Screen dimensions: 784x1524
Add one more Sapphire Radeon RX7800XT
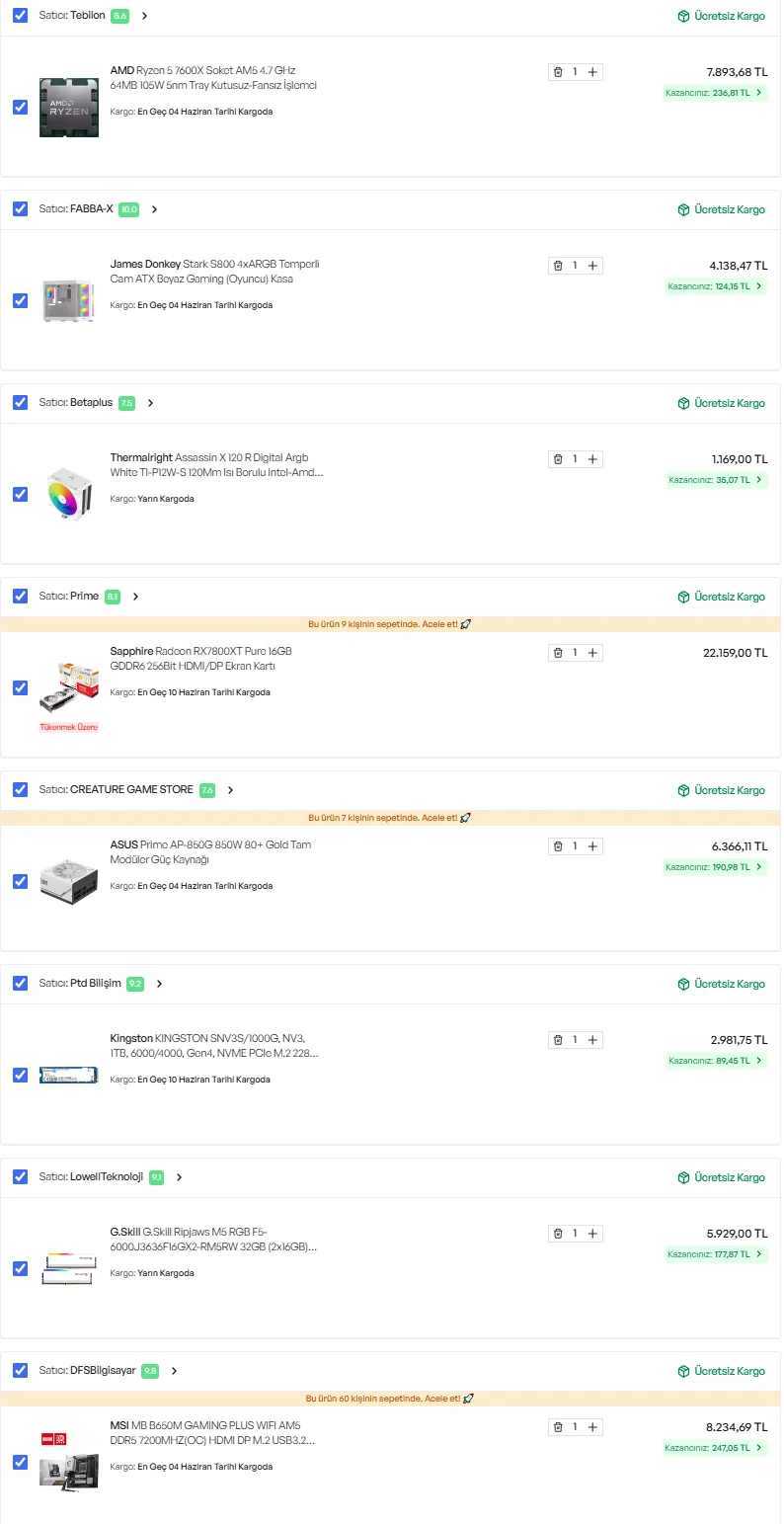[592, 653]
